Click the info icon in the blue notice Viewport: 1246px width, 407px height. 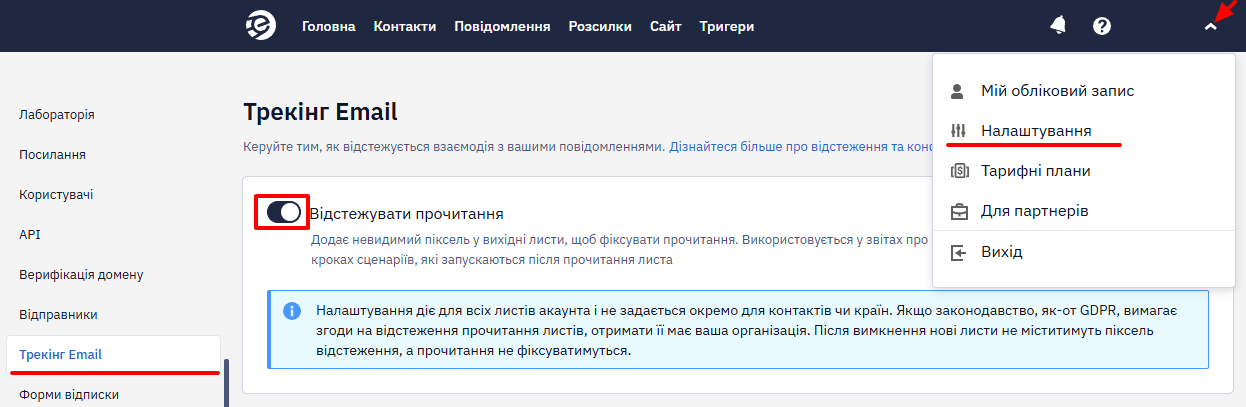coord(292,311)
